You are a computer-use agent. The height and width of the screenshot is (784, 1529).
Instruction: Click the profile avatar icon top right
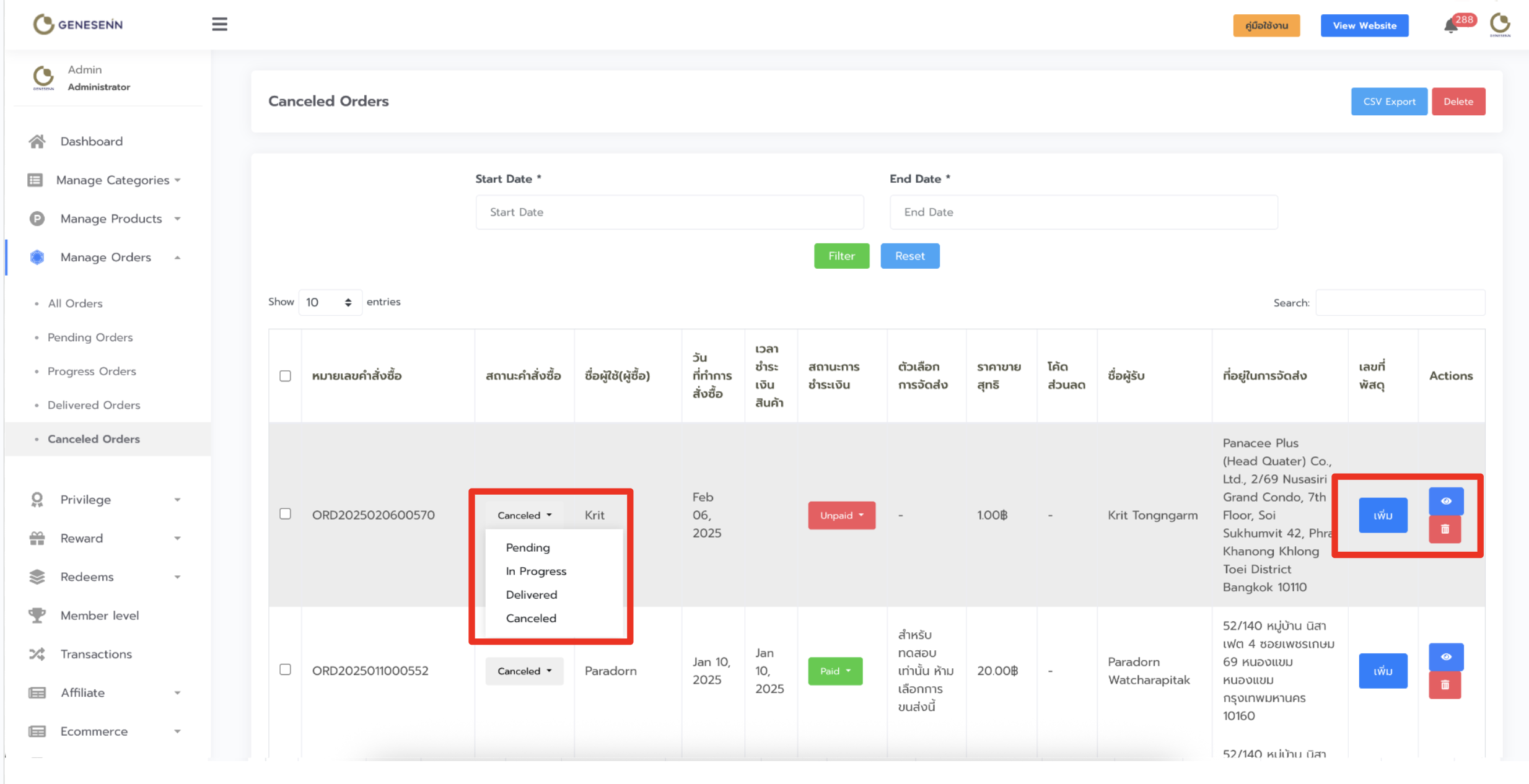tap(1500, 24)
